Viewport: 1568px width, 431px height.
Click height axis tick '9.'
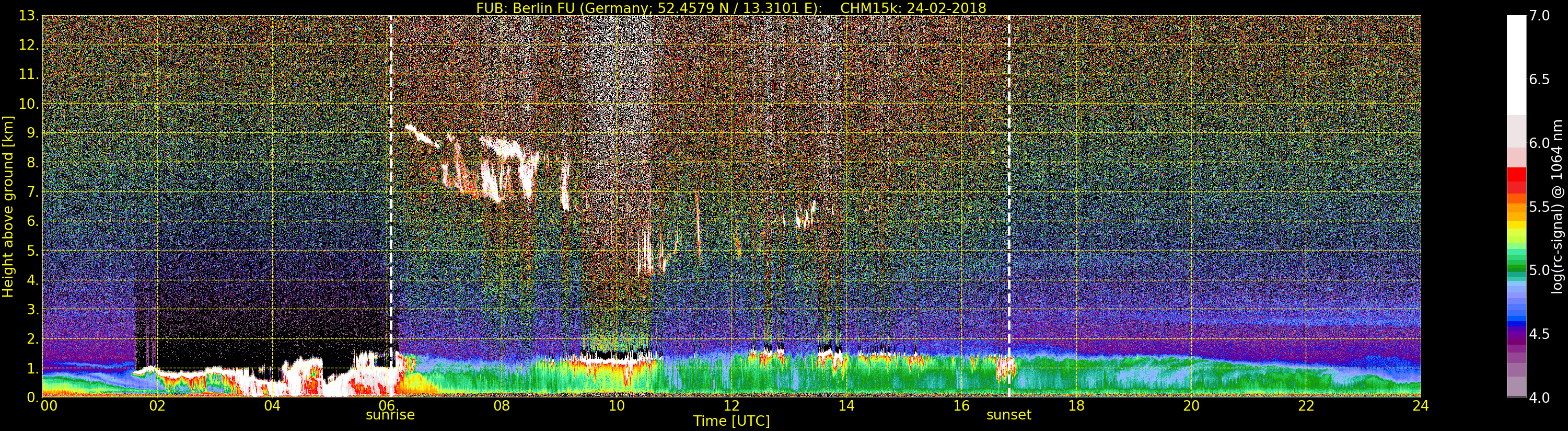click(33, 133)
